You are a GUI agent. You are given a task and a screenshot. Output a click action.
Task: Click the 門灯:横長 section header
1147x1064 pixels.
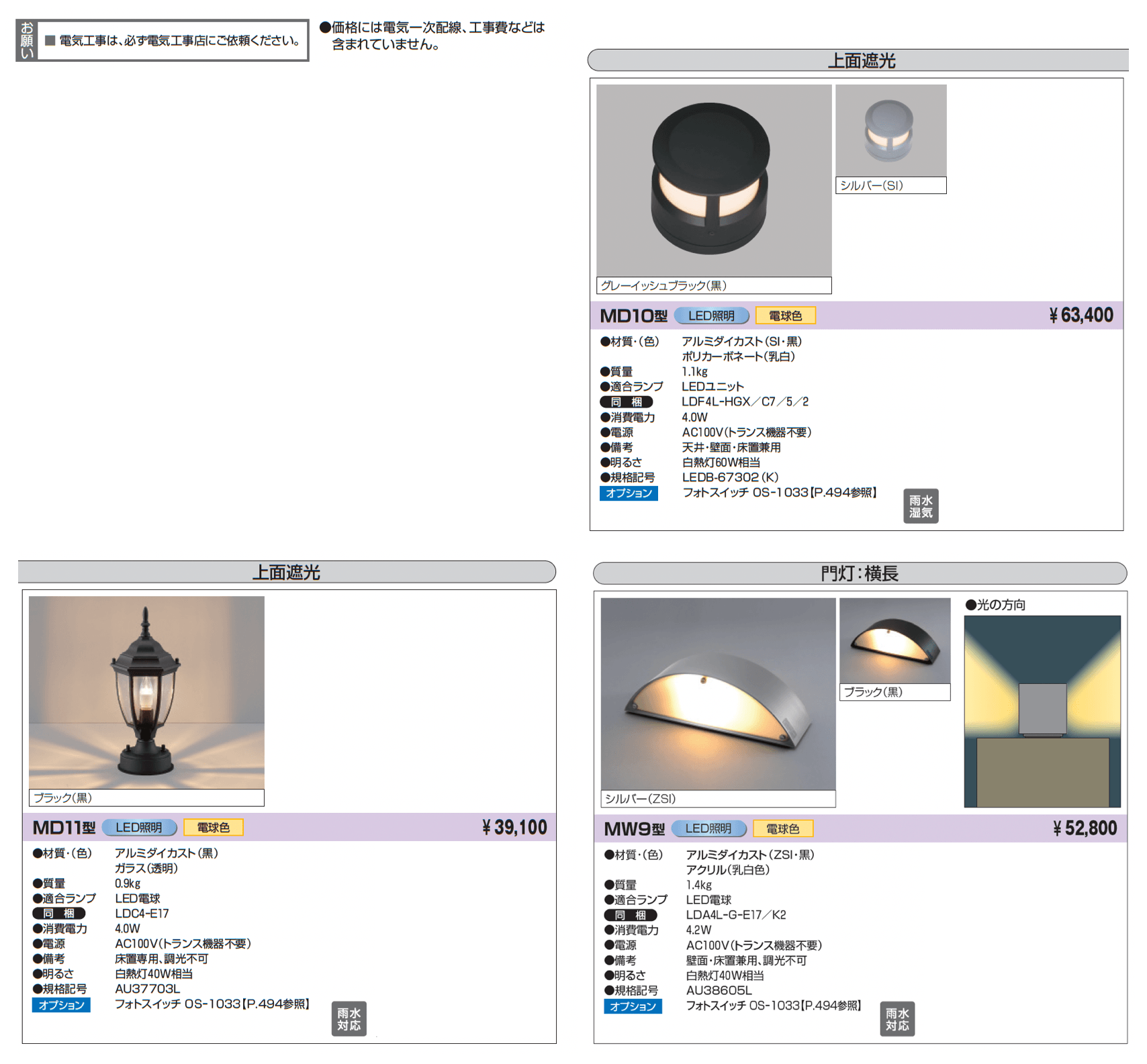coord(859,573)
